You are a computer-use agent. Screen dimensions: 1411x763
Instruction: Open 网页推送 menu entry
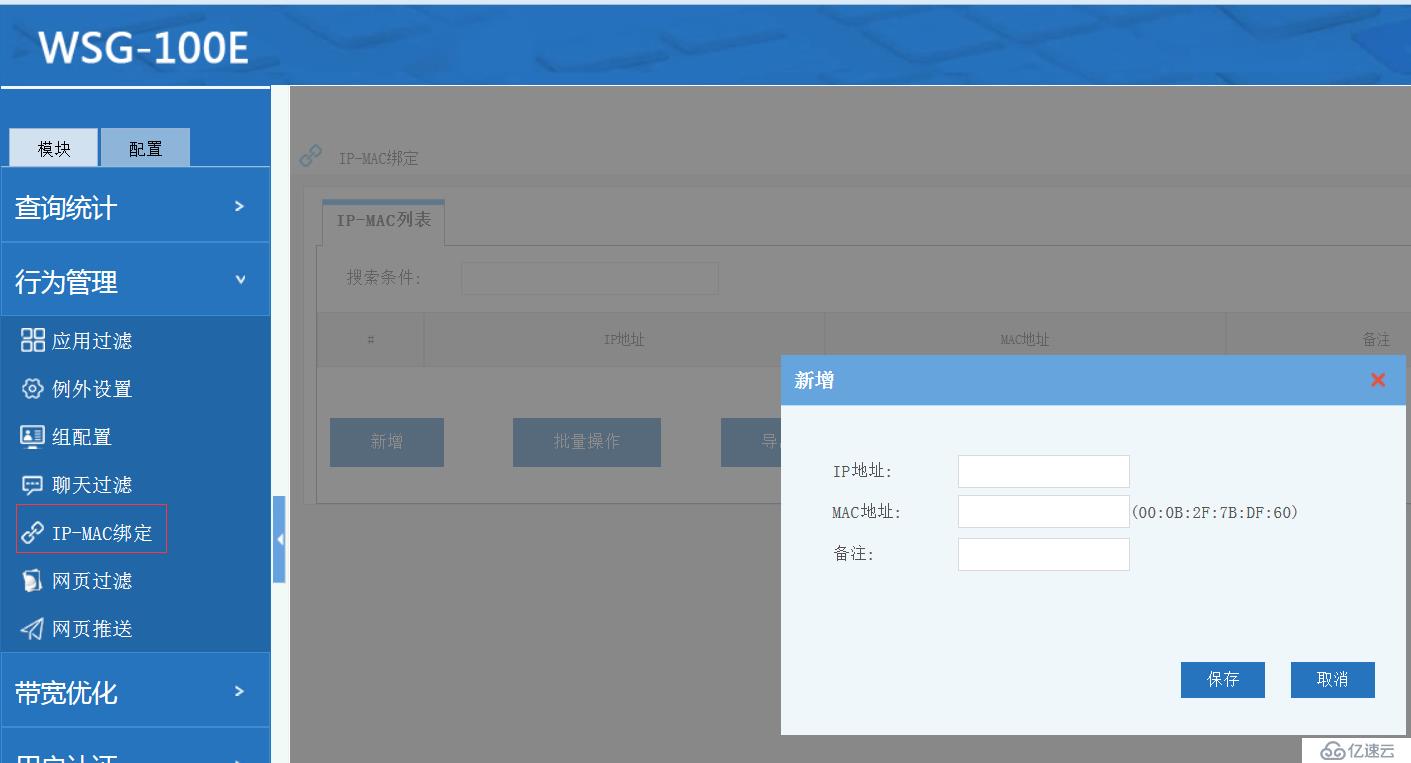[x=92, y=629]
